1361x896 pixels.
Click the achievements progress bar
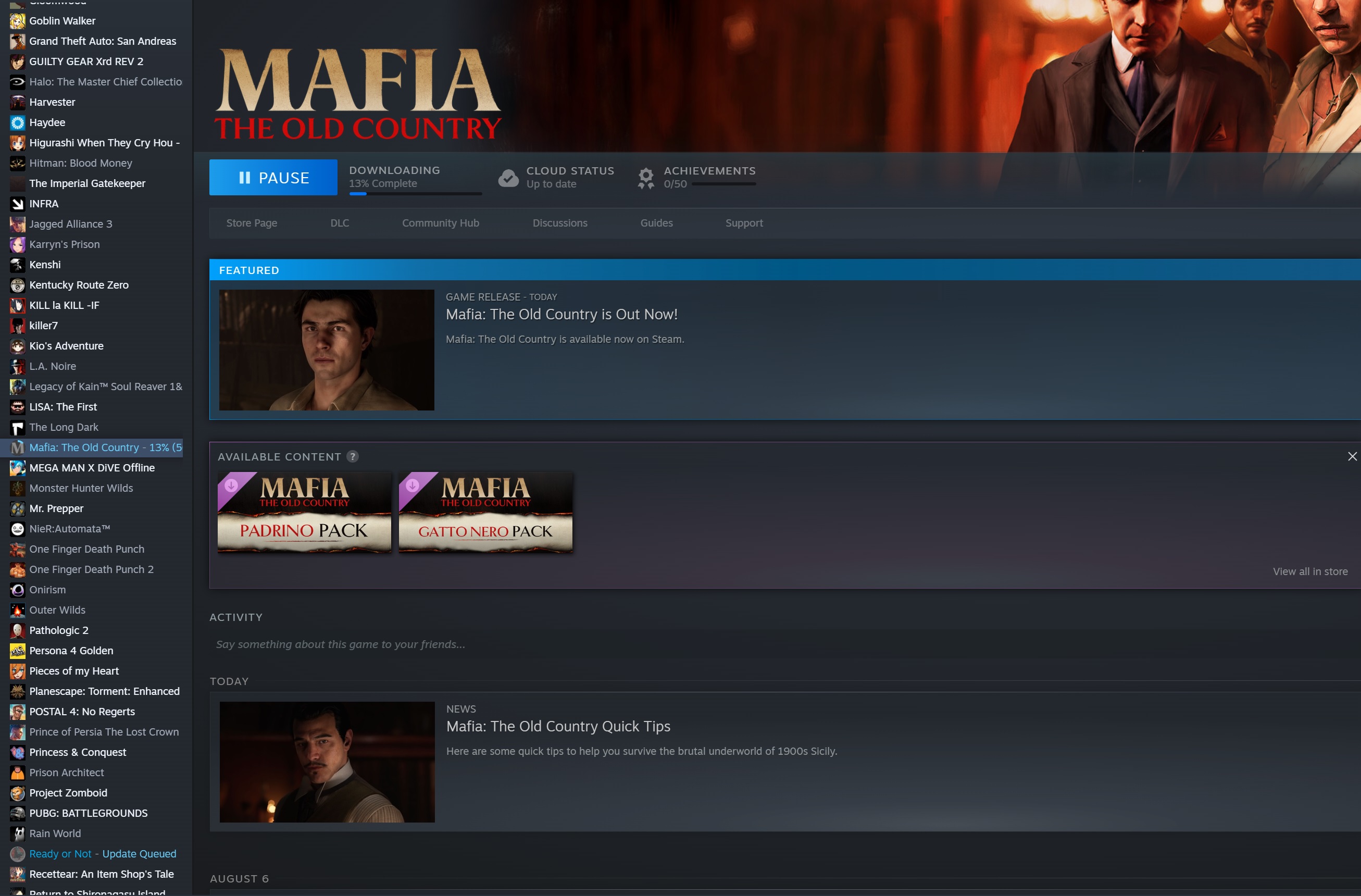[724, 184]
